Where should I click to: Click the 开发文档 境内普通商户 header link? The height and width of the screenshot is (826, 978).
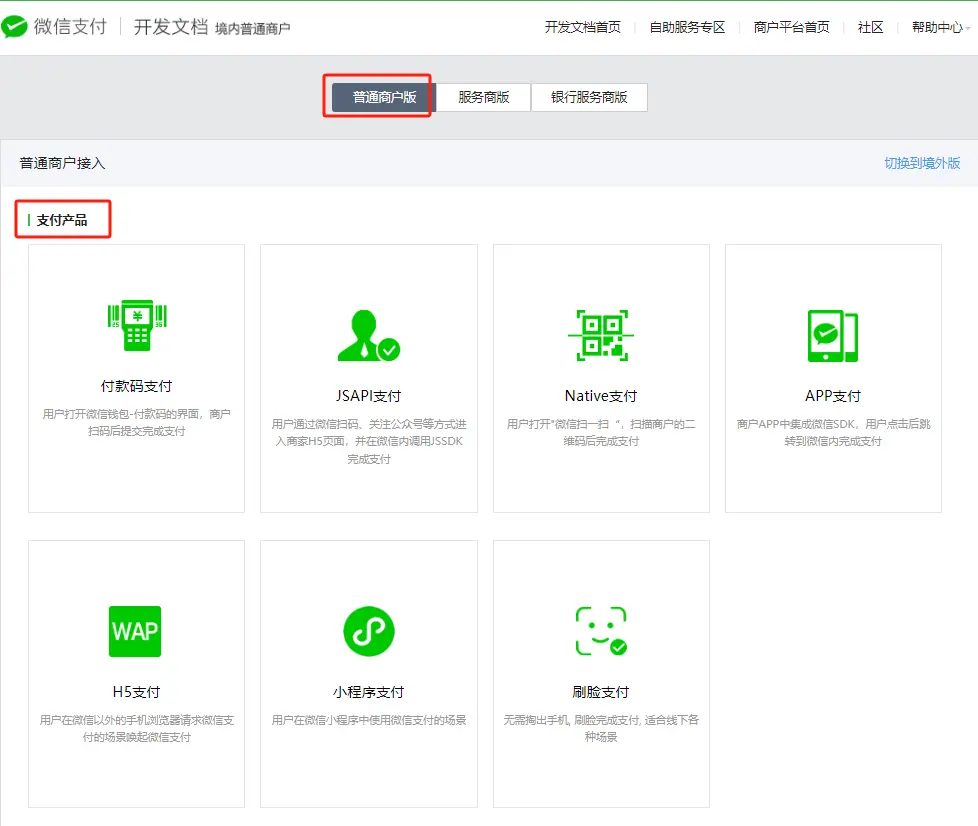[x=212, y=27]
